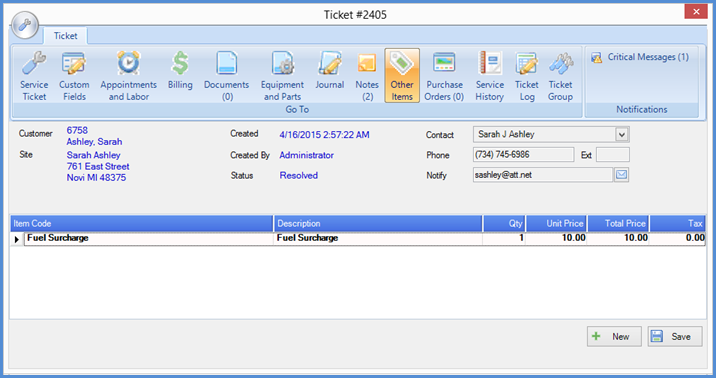Select the Ticket ribbon tab
The image size is (716, 378).
coord(65,36)
